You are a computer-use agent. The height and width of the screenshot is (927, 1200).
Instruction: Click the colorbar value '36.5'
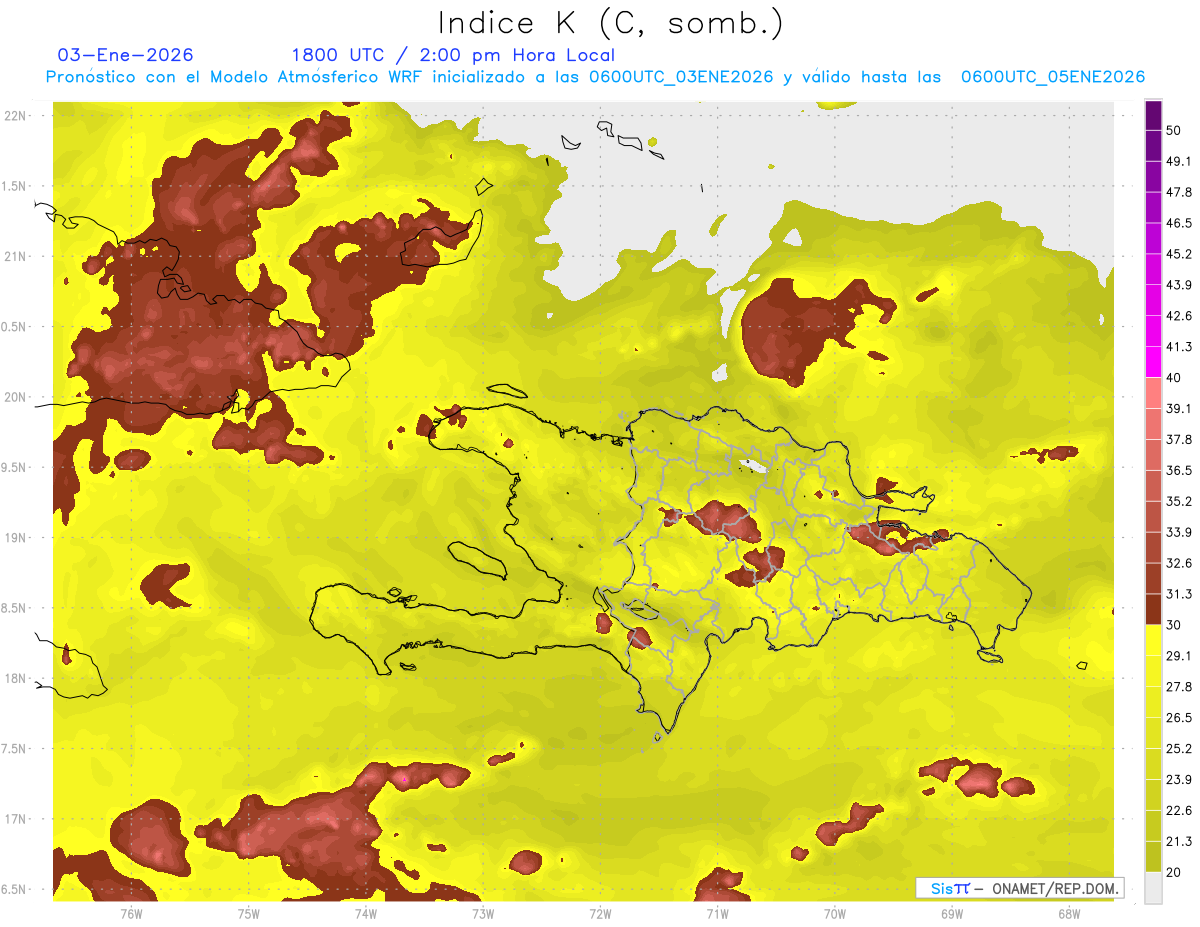(1179, 470)
